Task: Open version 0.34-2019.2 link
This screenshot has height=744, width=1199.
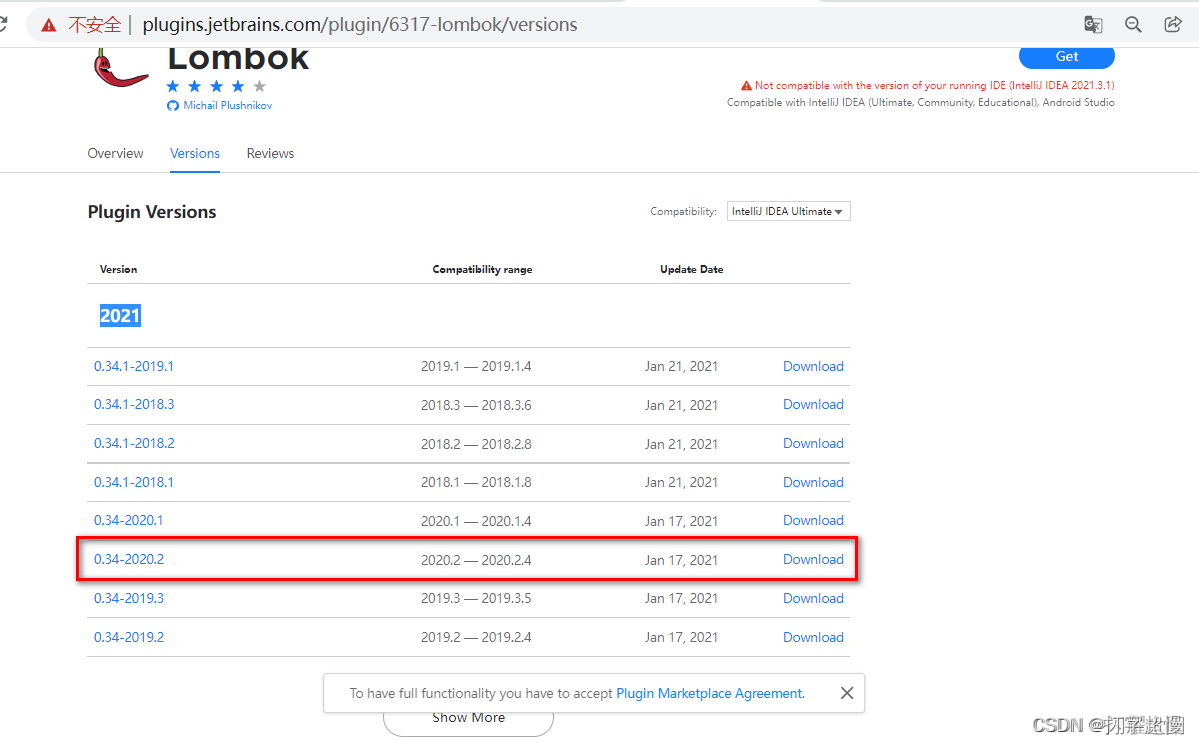Action: 128,638
